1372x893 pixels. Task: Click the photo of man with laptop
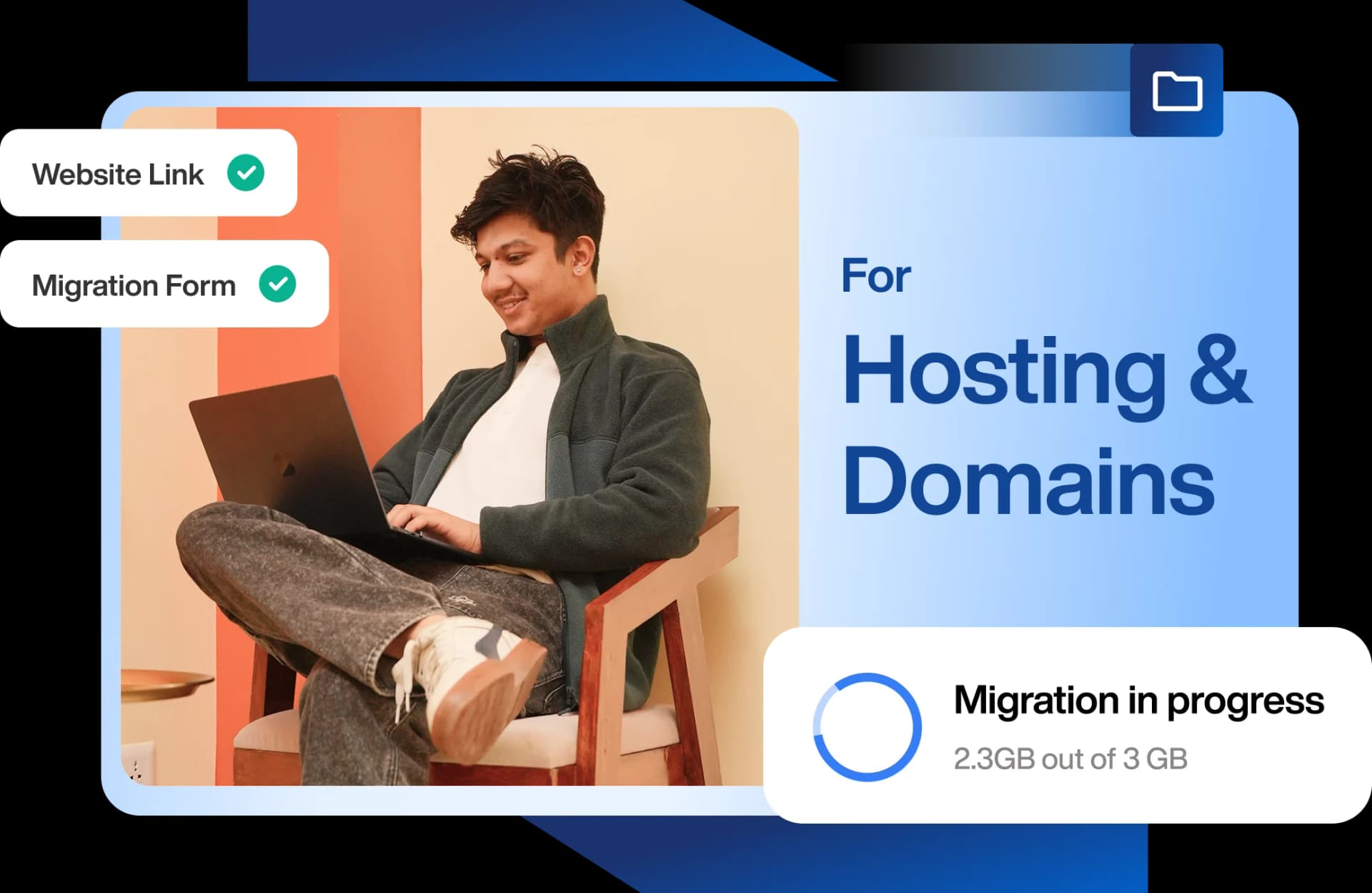click(459, 447)
